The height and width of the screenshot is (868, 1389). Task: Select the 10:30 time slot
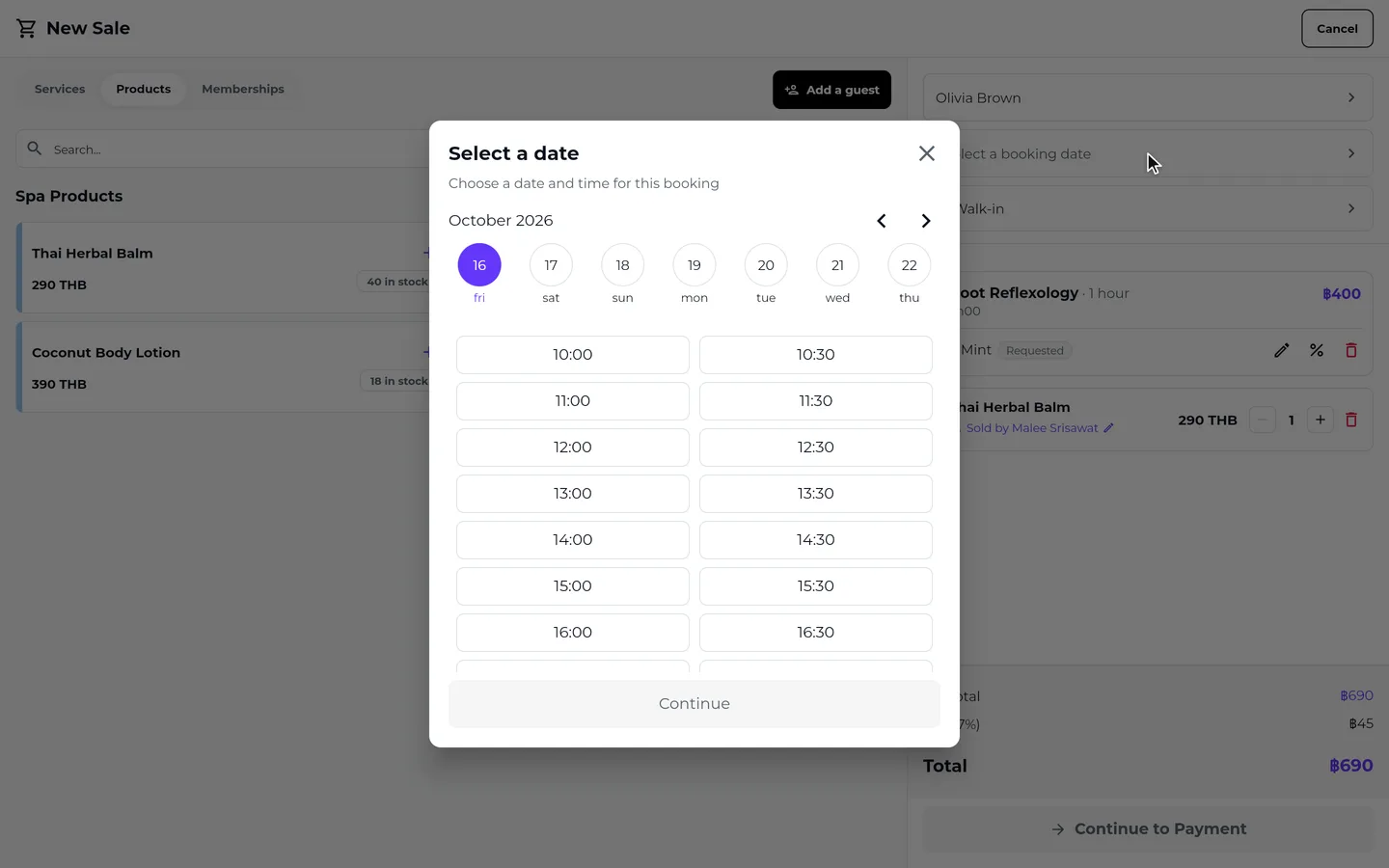pyautogui.click(x=816, y=355)
